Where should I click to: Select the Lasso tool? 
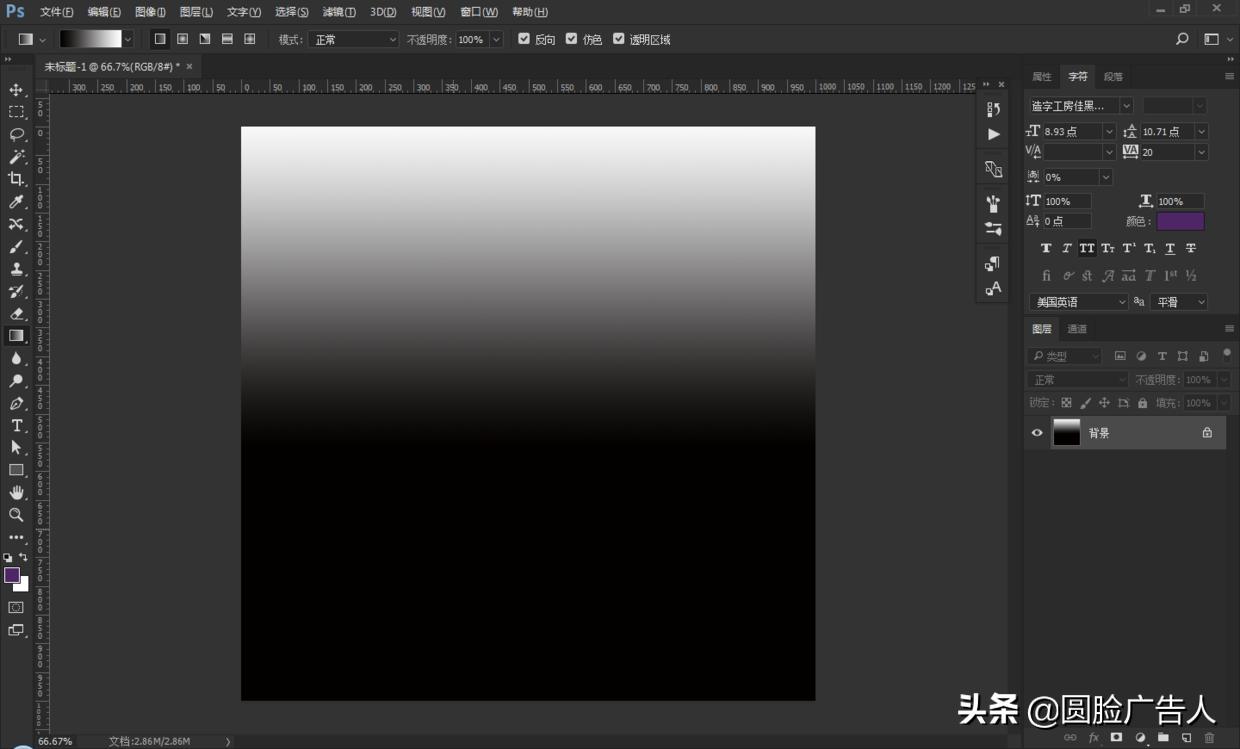click(x=16, y=134)
